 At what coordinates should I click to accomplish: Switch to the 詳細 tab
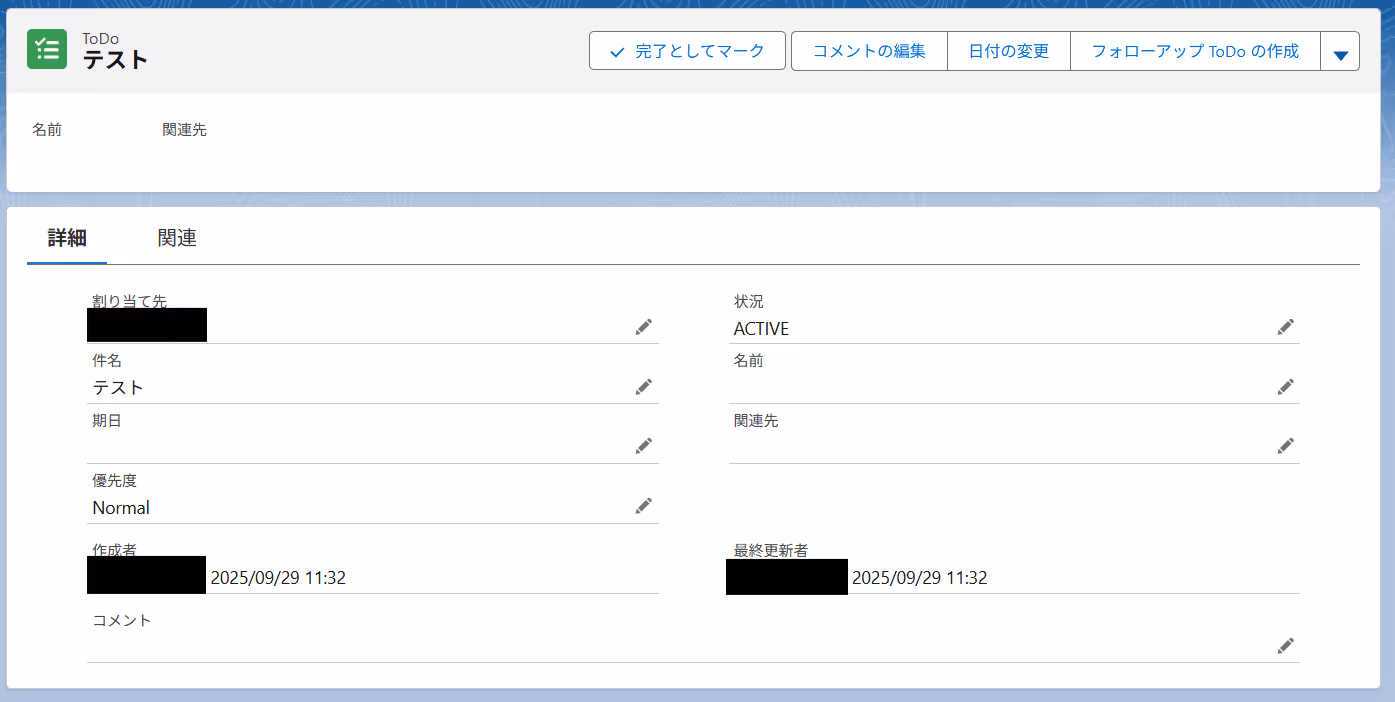pyautogui.click(x=67, y=238)
